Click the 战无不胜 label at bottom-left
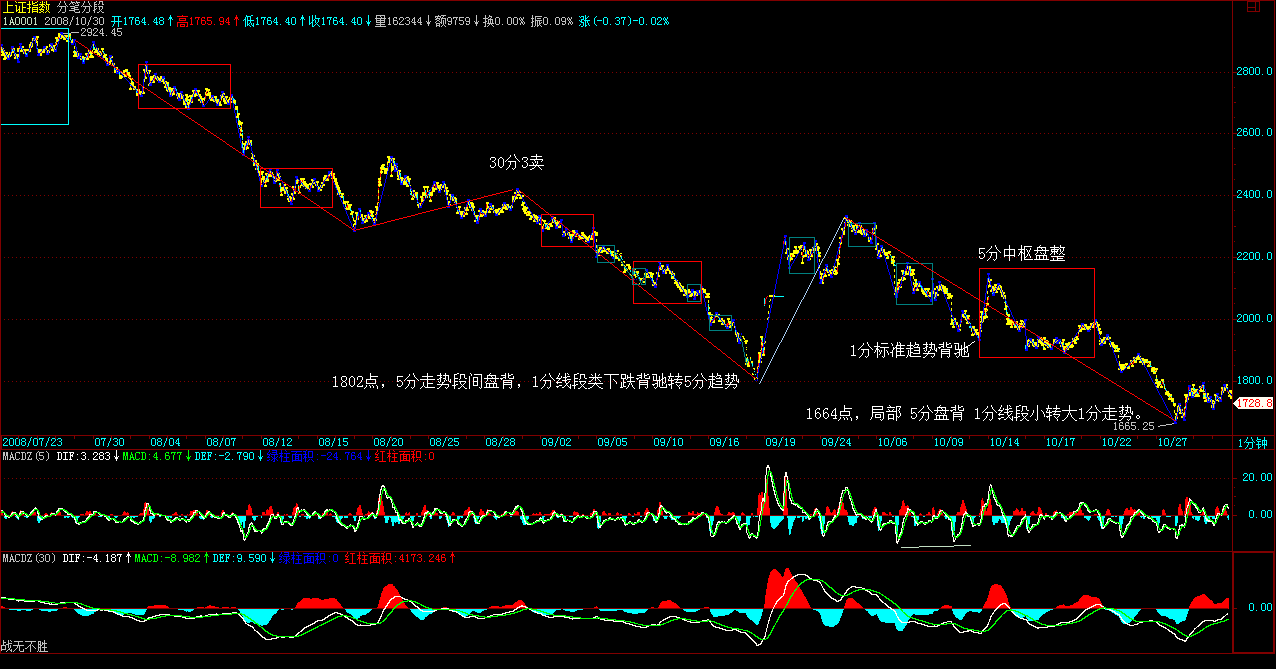Viewport: 1276px width, 669px height. (24, 647)
